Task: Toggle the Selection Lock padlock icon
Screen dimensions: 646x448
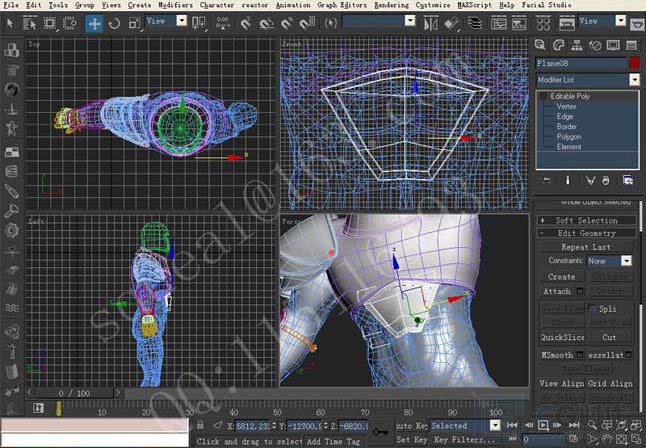Action: point(200,425)
